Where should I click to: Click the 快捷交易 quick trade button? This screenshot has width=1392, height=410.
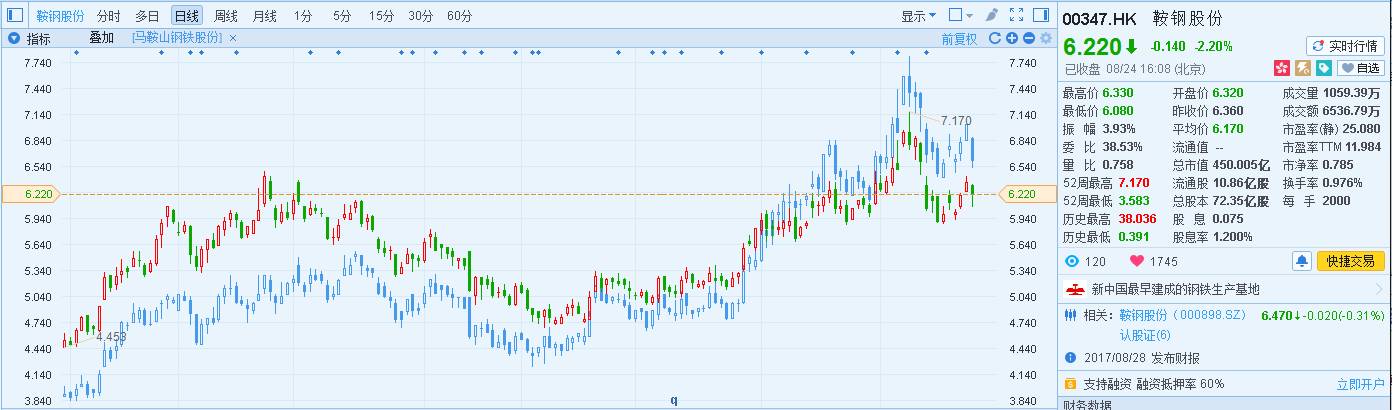1350,261
